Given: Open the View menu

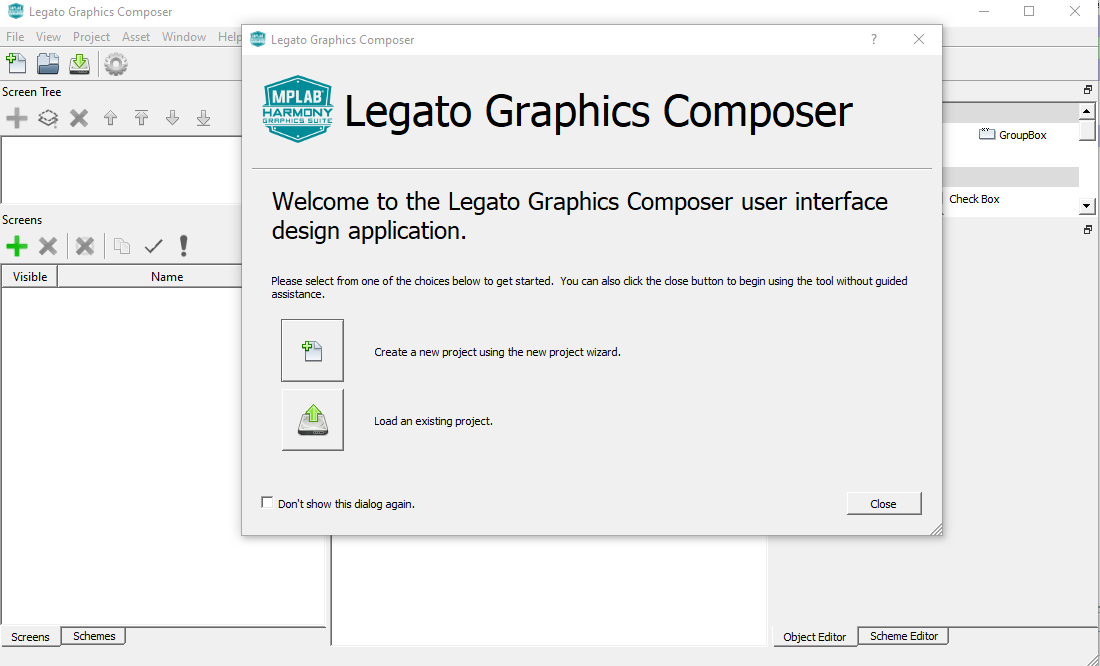Looking at the screenshot, I should (x=48, y=36).
